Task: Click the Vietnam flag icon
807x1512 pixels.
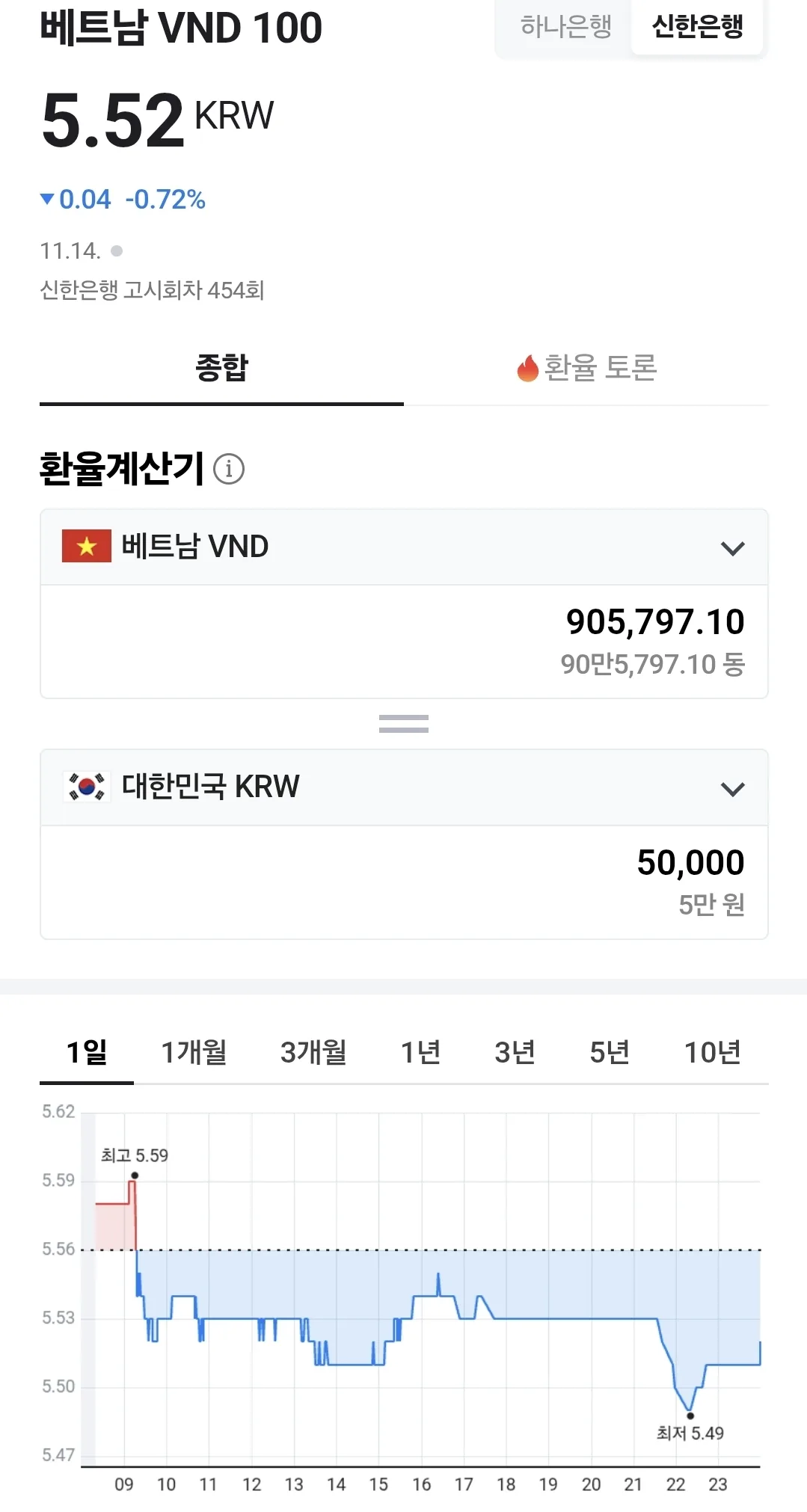Action: point(87,546)
